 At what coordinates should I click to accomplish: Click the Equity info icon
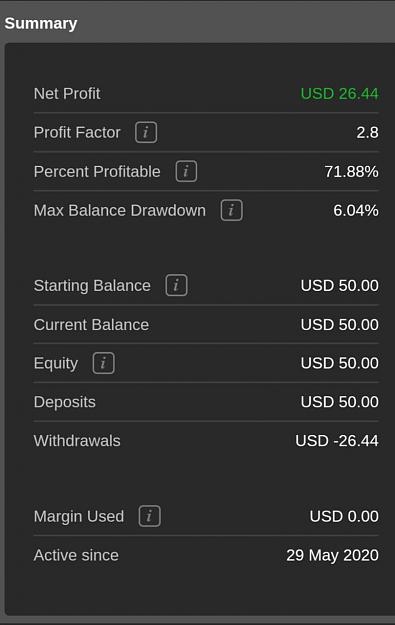[x=104, y=363]
